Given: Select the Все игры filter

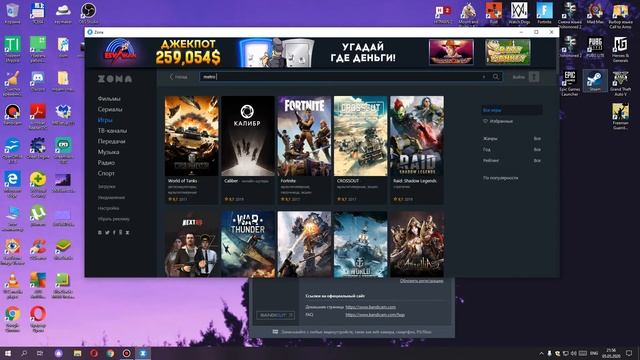Looking at the screenshot, I should point(512,110).
